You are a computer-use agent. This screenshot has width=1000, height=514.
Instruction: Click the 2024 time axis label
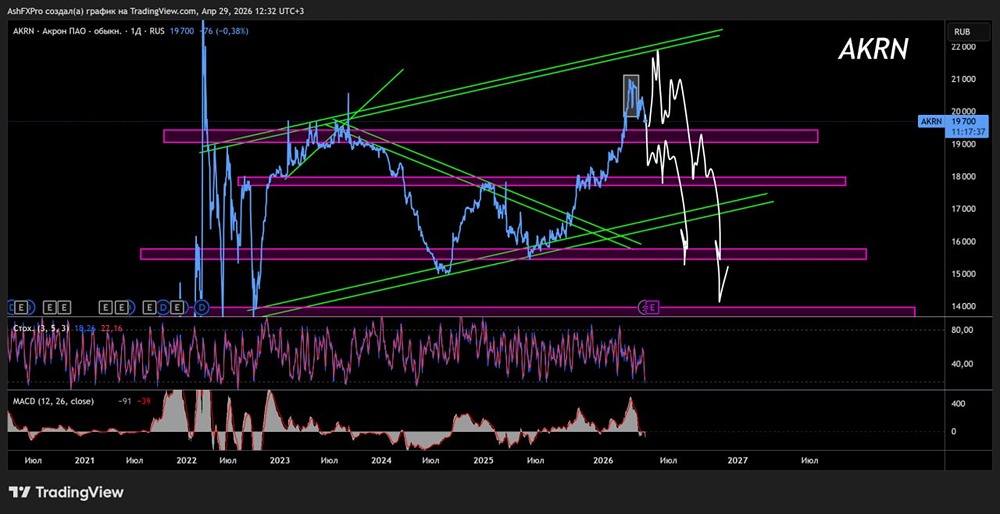coord(381,460)
